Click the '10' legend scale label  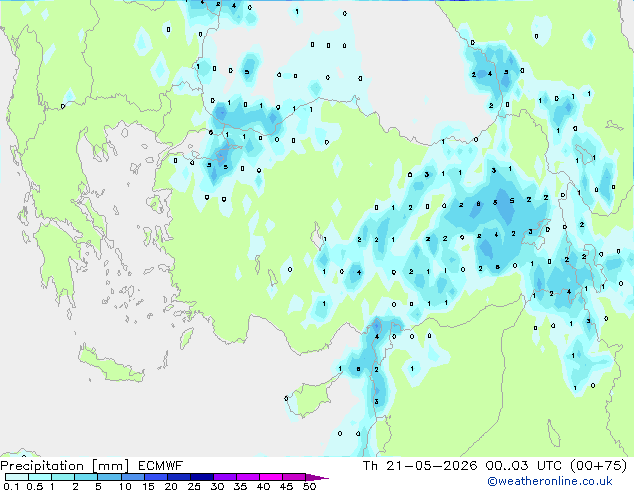click(125, 486)
